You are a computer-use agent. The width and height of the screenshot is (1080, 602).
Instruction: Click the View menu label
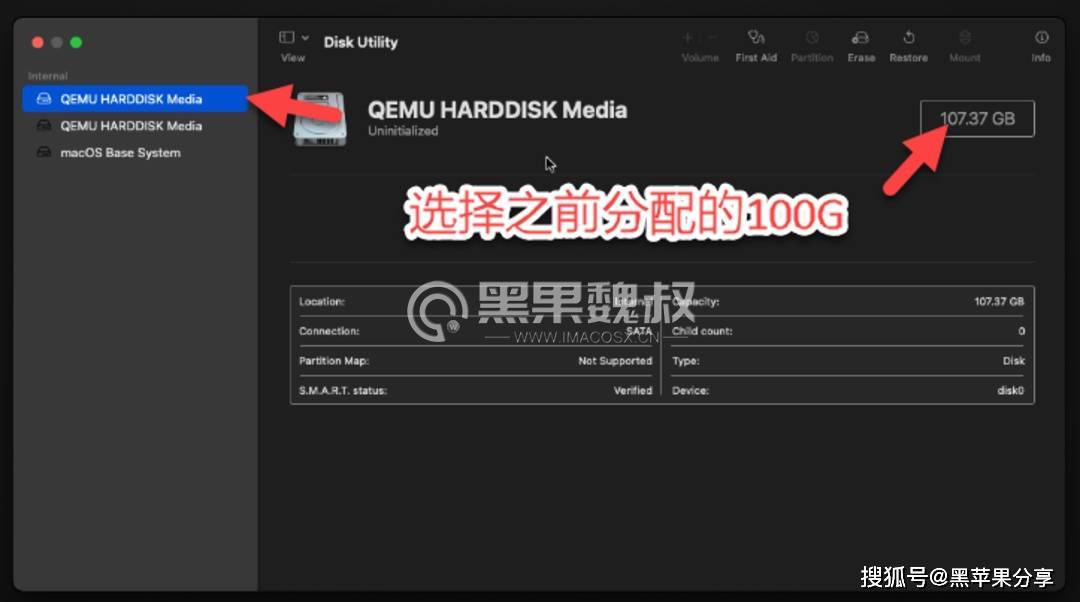[x=292, y=57]
